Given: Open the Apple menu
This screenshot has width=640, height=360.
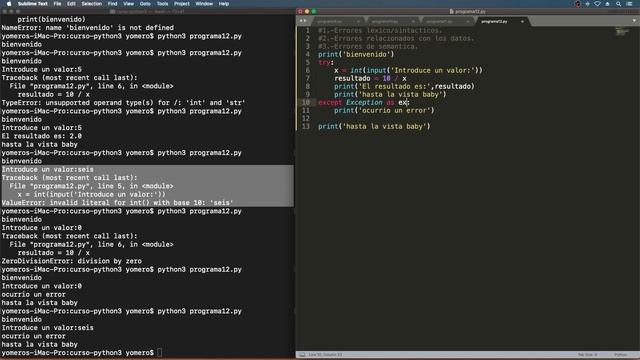Looking at the screenshot, I should pos(9,4).
